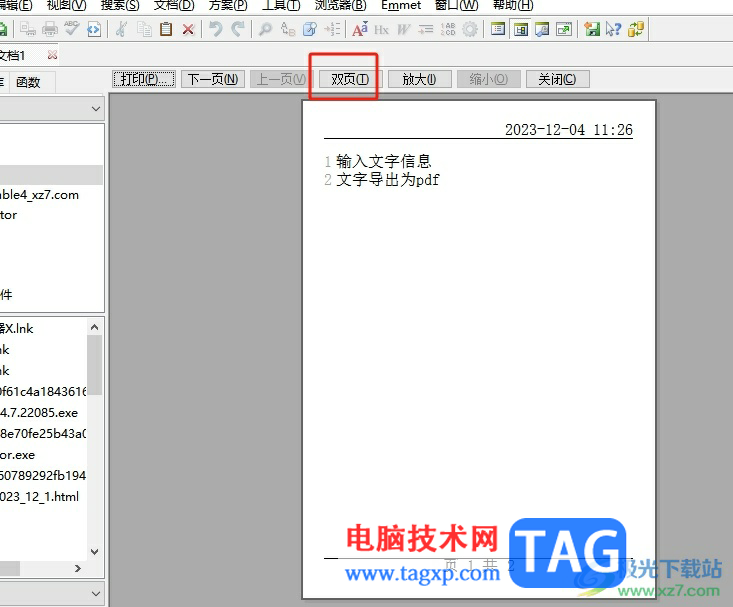The width and height of the screenshot is (733, 607).
Task: Go to next page with 下一页(N)
Action: (213, 79)
